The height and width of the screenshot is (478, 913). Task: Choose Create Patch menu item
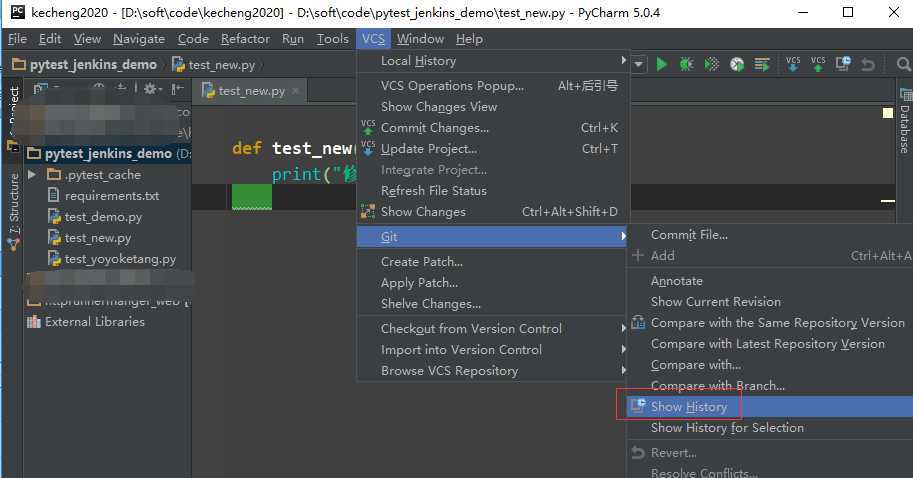[x=493, y=261]
